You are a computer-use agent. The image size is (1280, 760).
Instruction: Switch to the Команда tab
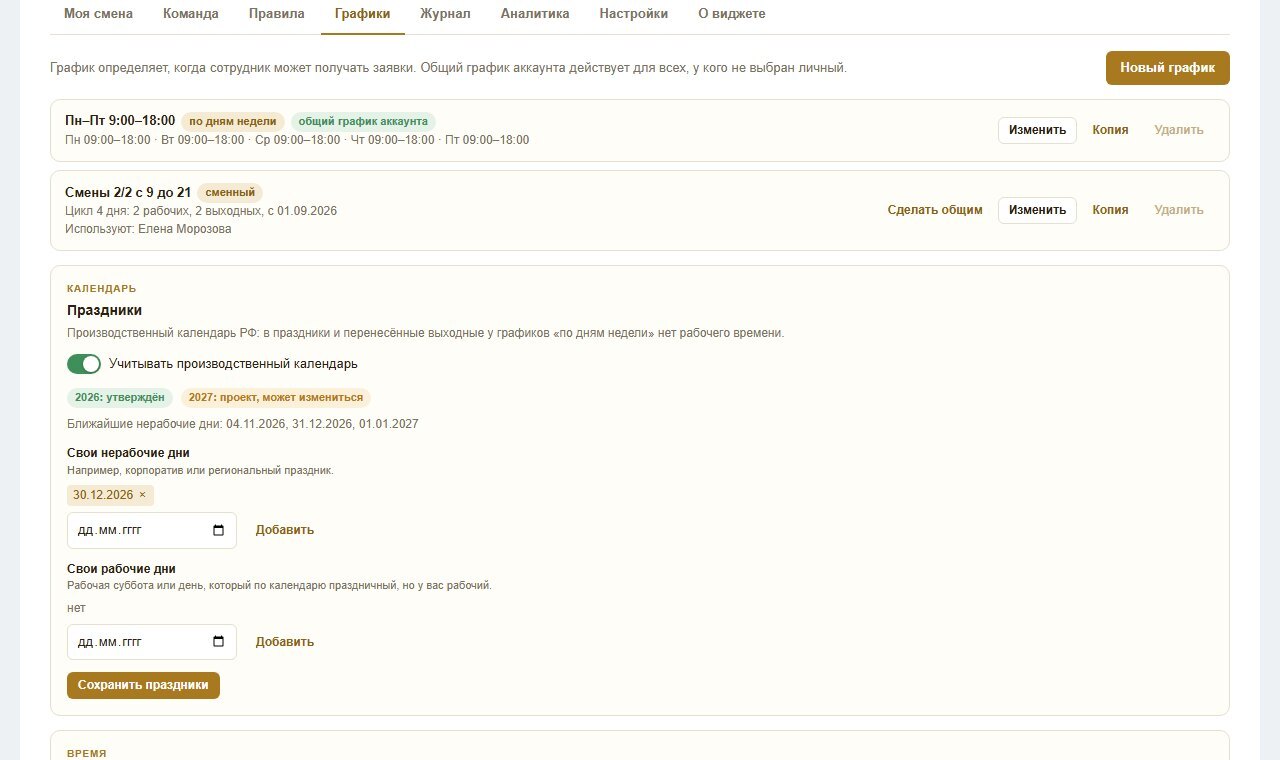(x=191, y=14)
